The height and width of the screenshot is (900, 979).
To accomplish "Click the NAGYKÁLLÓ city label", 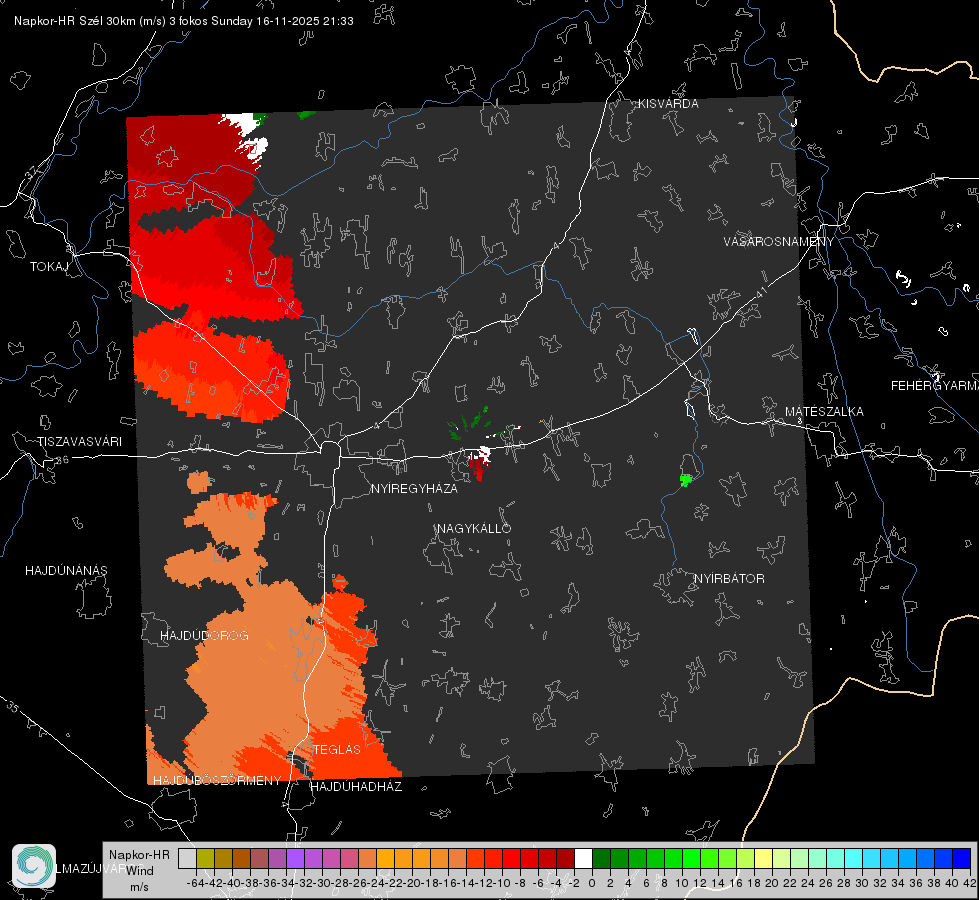I will (x=474, y=529).
